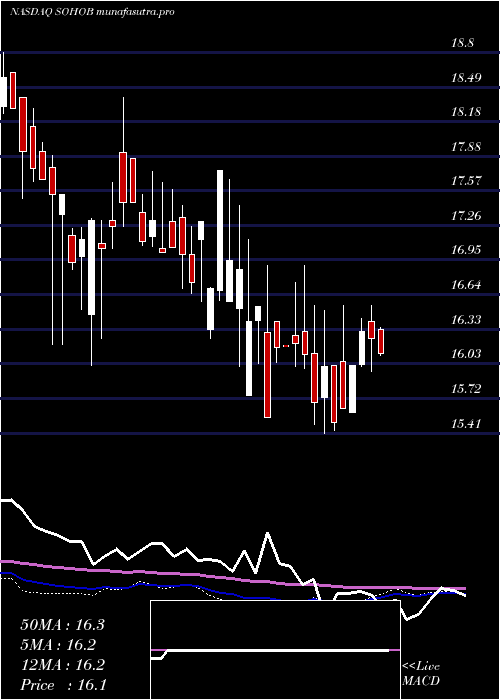Image resolution: width=500 pixels, height=700 pixels.
Task: Click the 18.18 price axis label
Action: pos(466,112)
